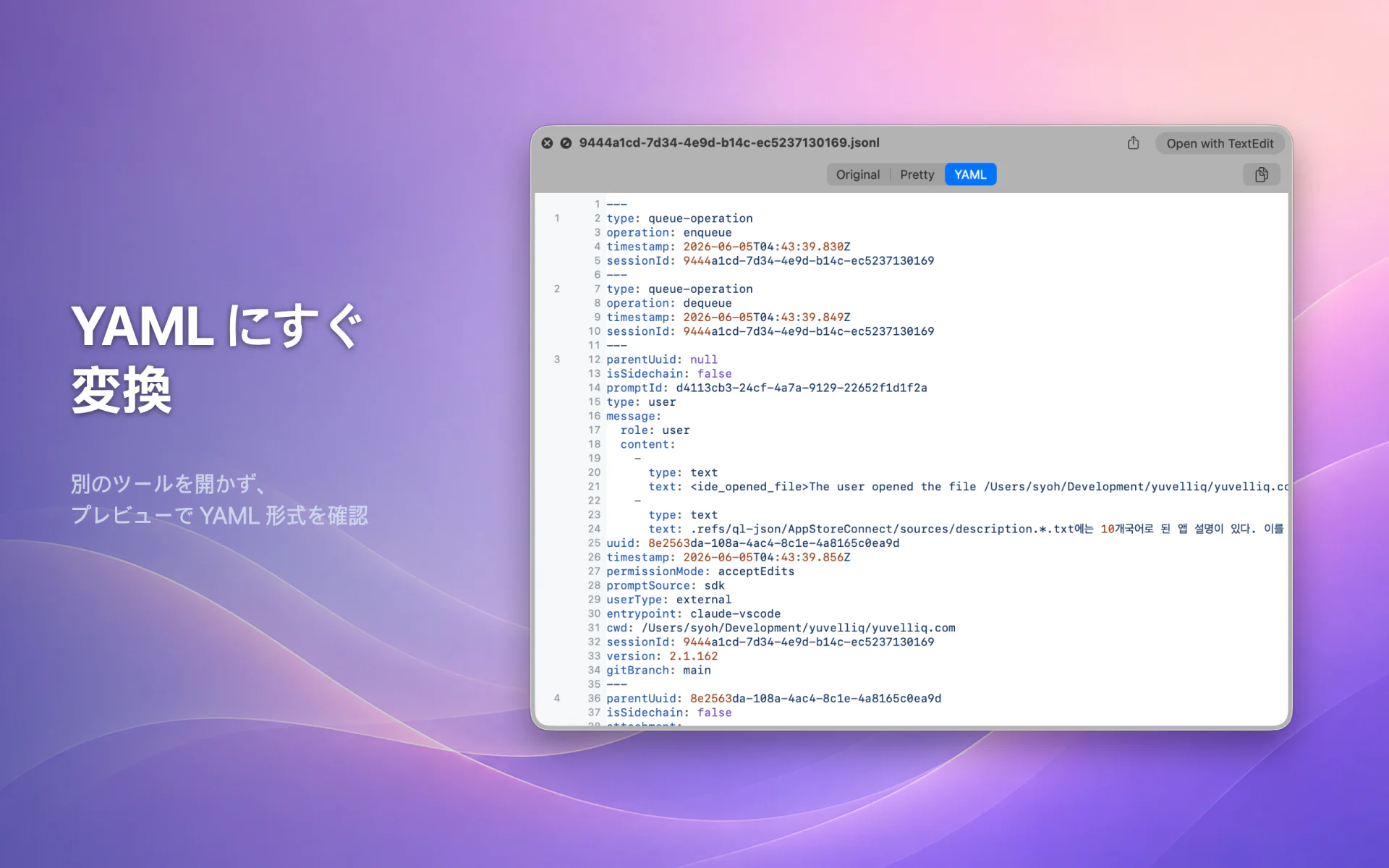1389x868 pixels.
Task: Click the file name 9444a1cd-...jsonl title
Action: (729, 142)
